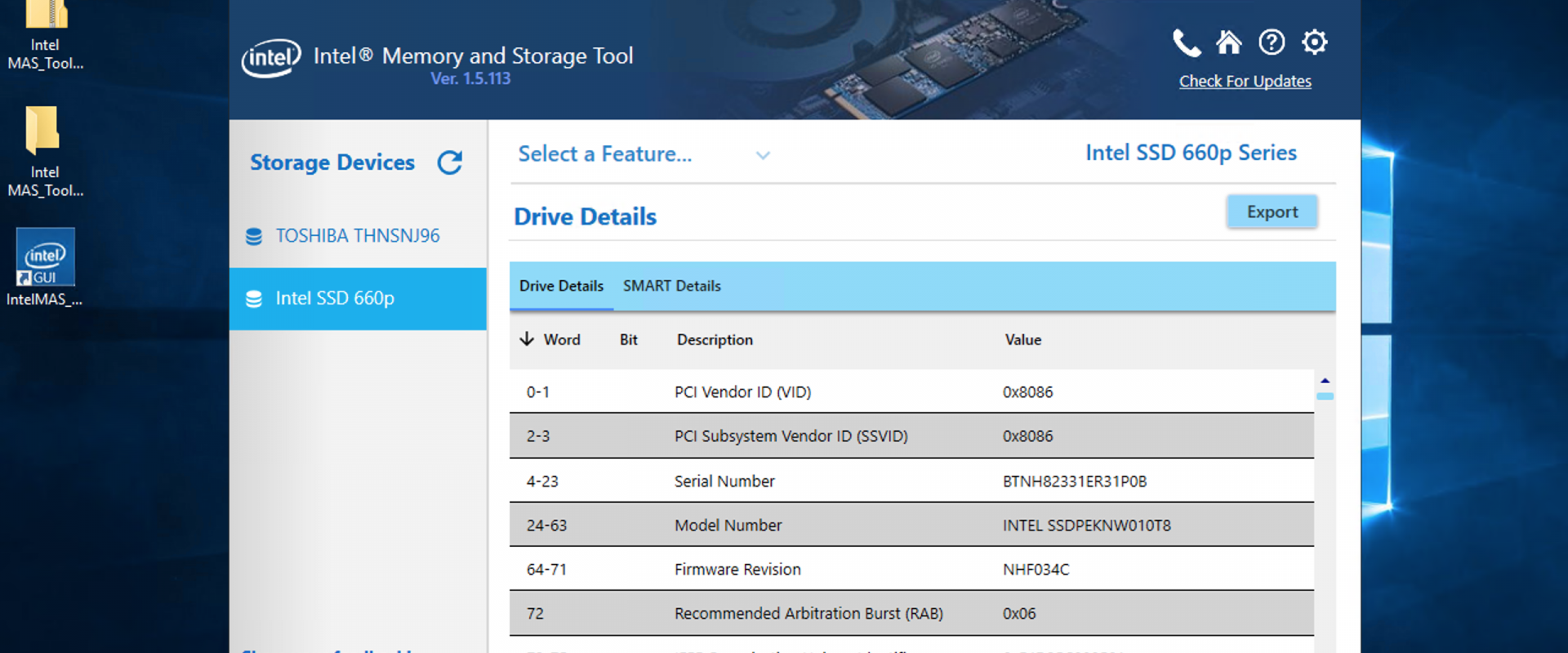Expand feature list via chevron arrow
The height and width of the screenshot is (653, 1568).
tap(763, 155)
